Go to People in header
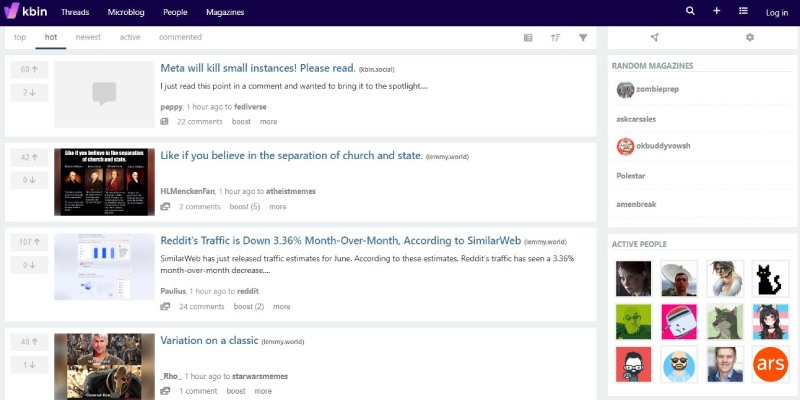 click(x=175, y=12)
